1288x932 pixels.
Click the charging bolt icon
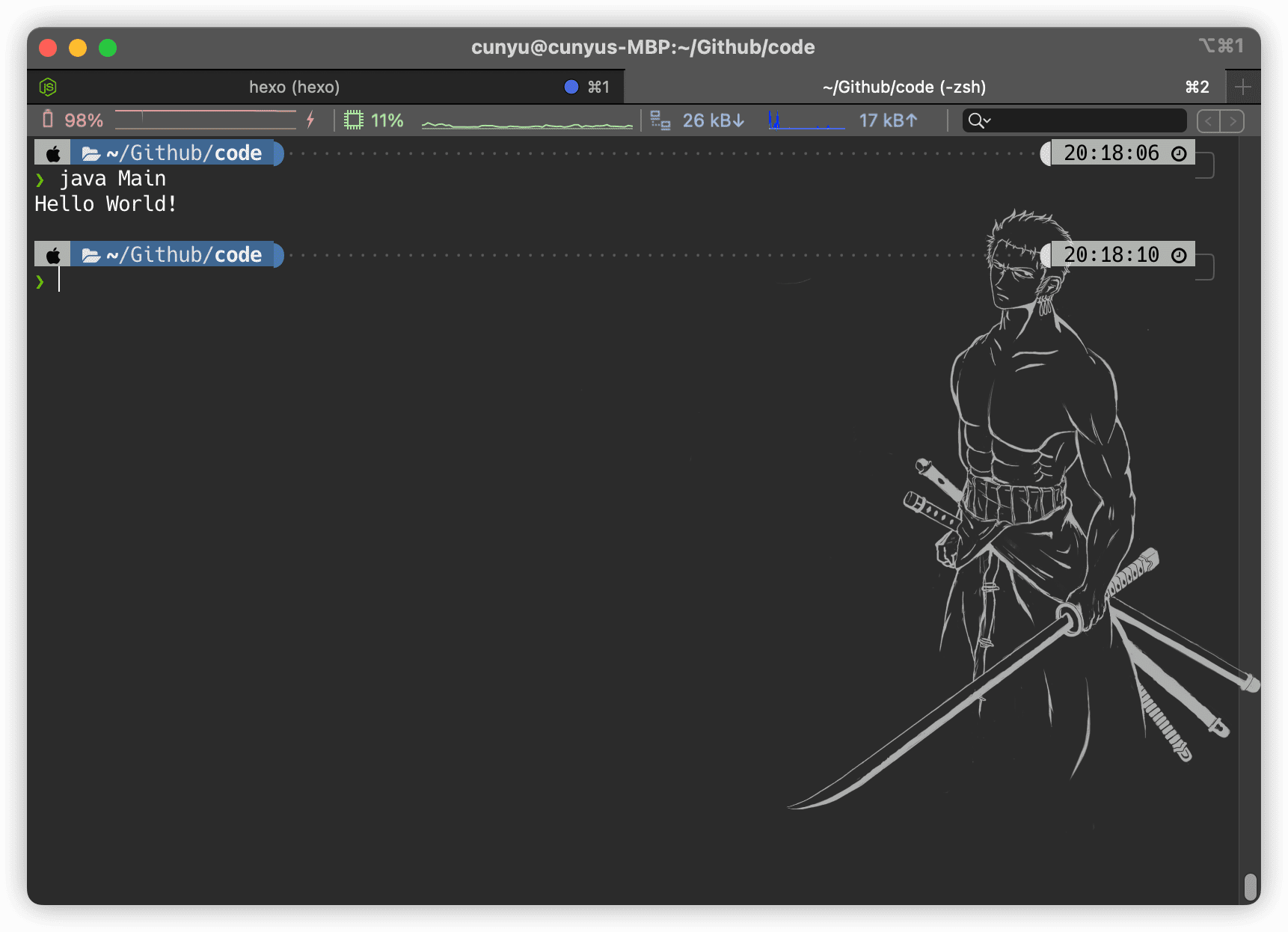point(310,120)
